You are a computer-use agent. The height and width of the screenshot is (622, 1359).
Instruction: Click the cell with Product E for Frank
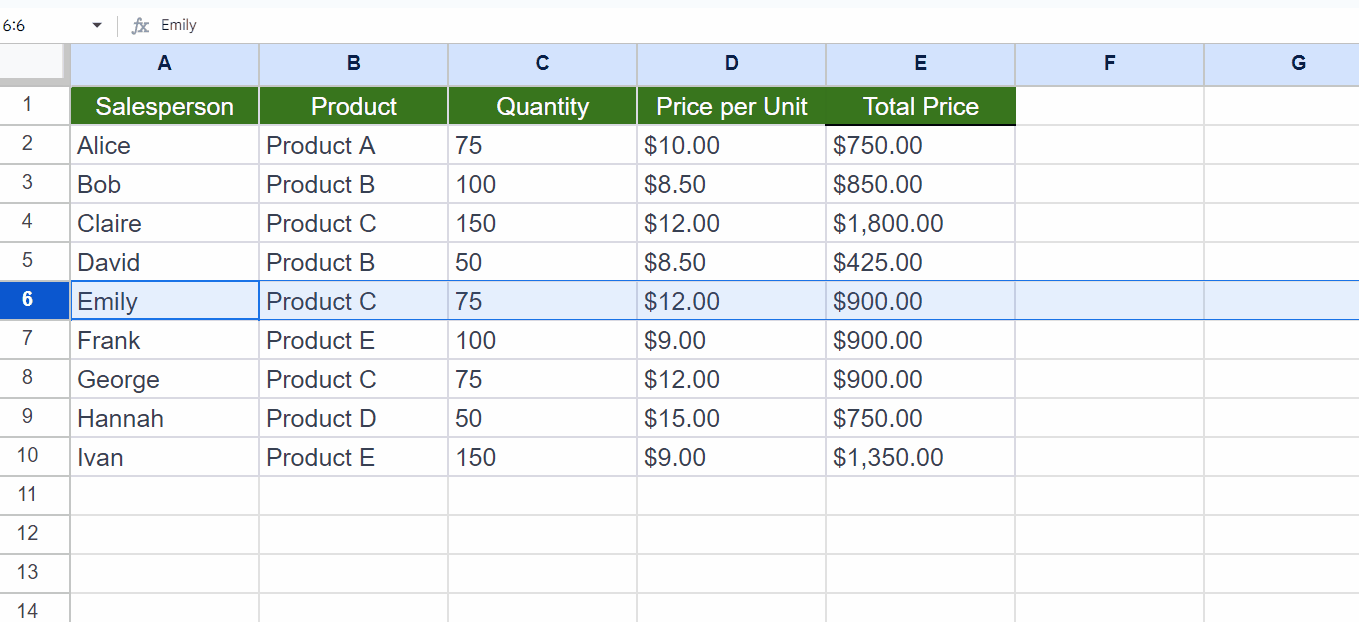pyautogui.click(x=353, y=340)
